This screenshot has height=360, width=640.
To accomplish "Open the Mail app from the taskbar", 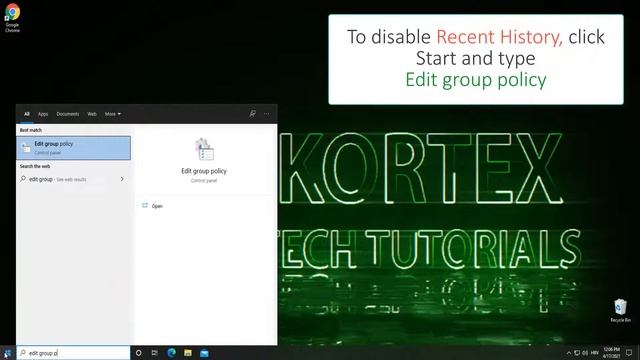I will click(x=204, y=353).
